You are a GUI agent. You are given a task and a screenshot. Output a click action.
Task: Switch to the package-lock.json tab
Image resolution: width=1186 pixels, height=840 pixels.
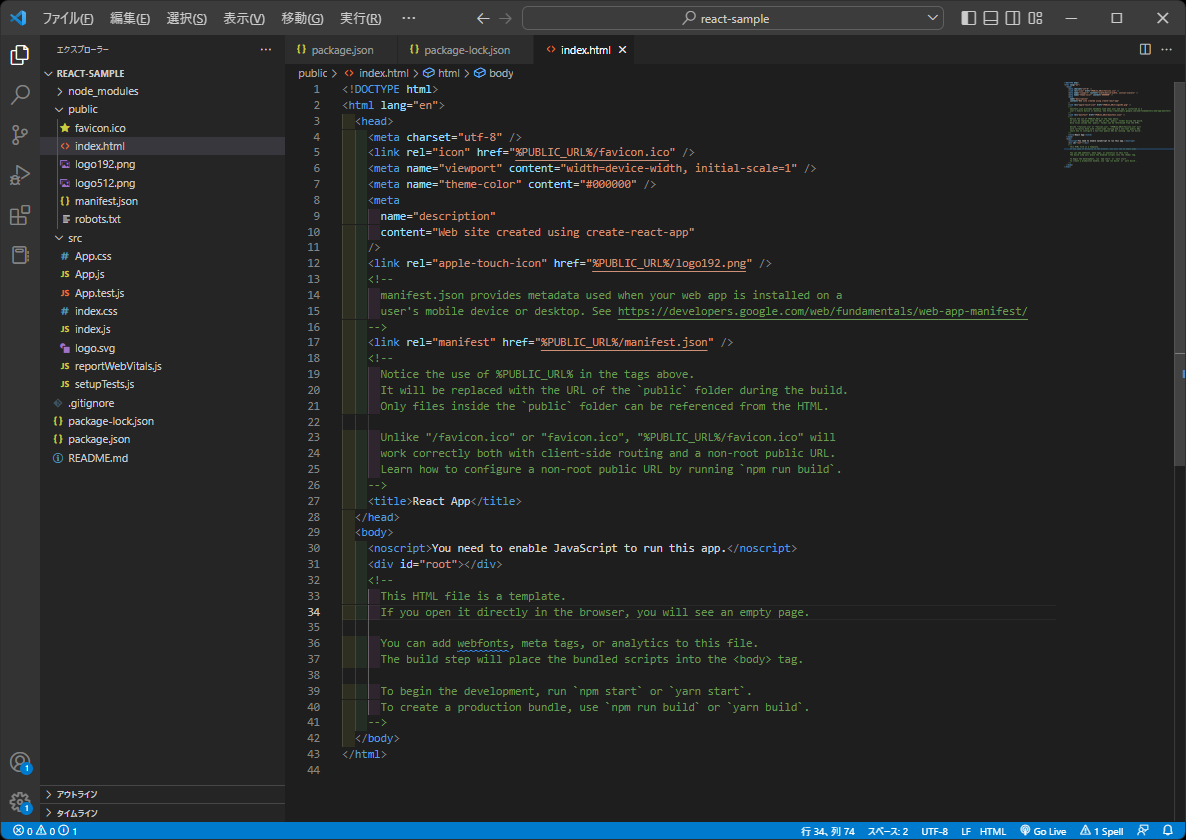[x=466, y=50]
